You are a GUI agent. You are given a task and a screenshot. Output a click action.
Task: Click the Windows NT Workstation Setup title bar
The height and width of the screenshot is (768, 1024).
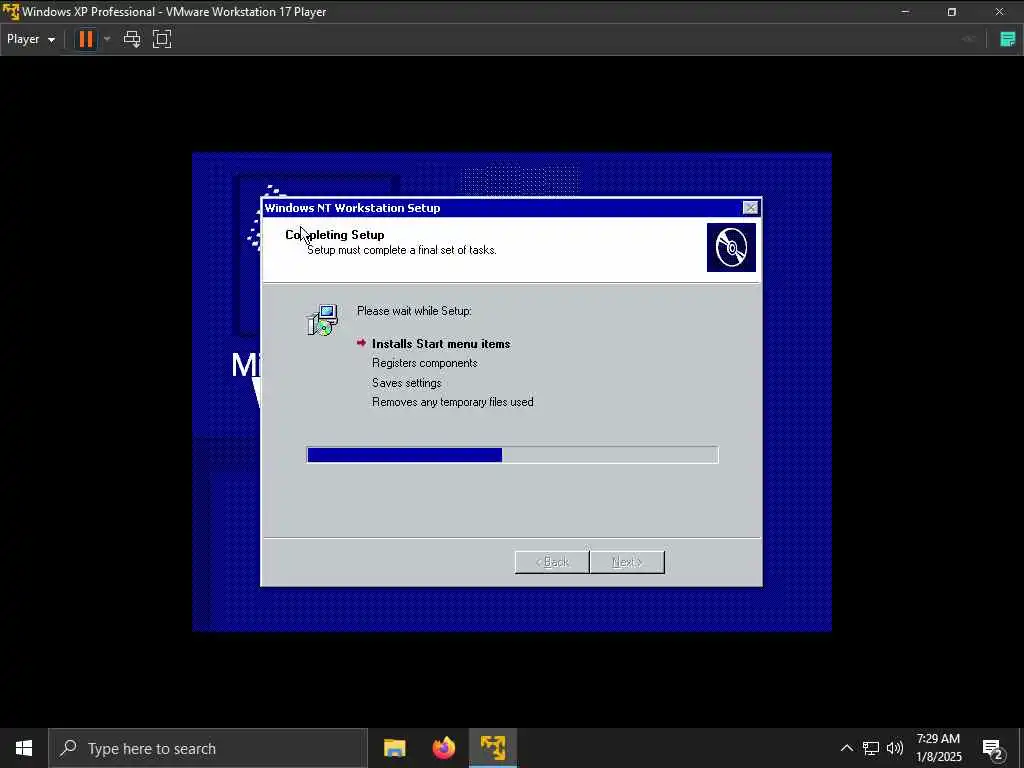[x=502, y=208]
